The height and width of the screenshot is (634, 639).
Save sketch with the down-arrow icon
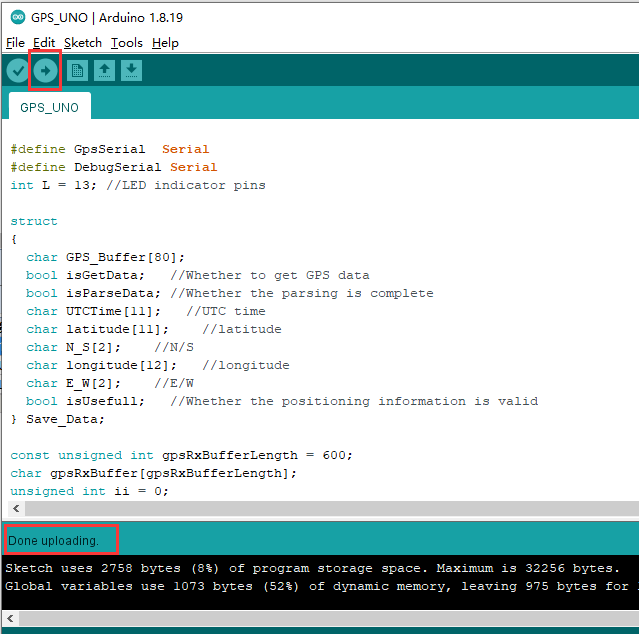click(131, 70)
